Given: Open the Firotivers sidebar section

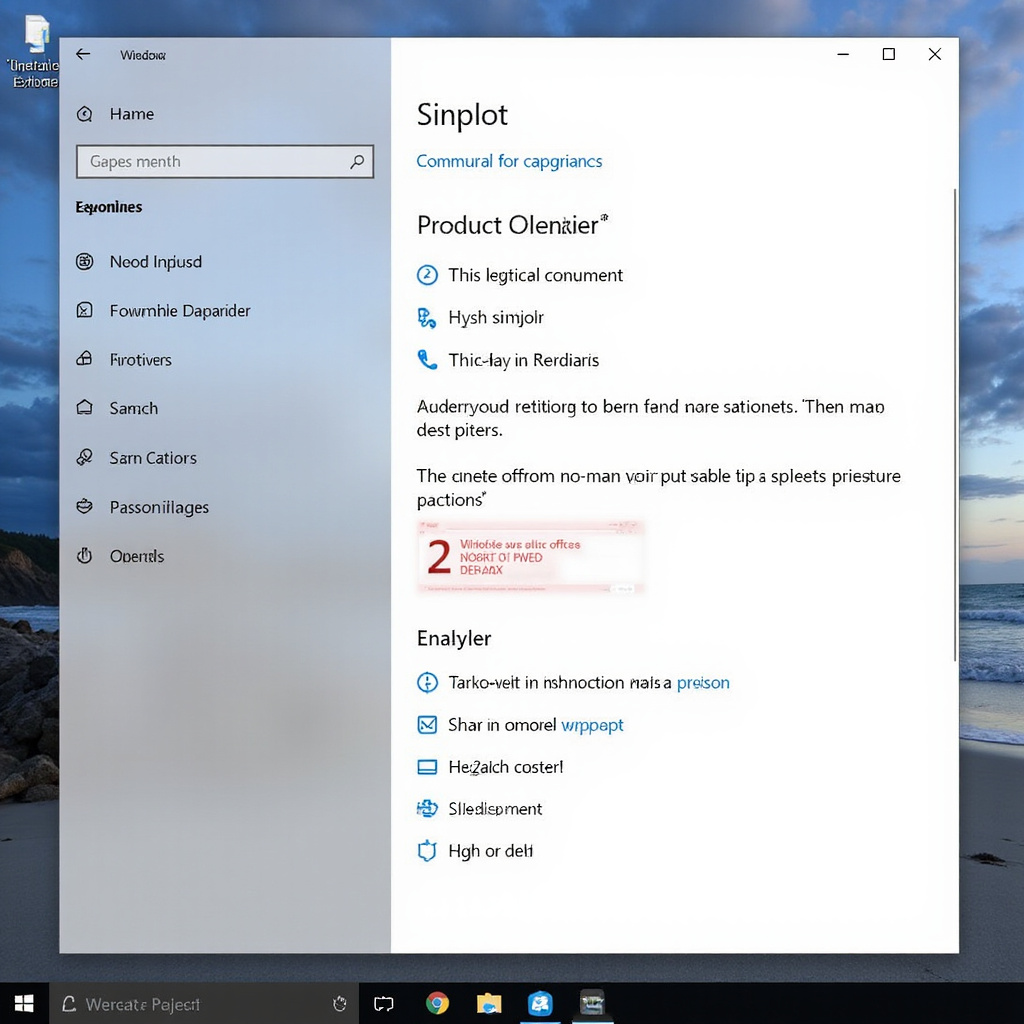Looking at the screenshot, I should [x=140, y=360].
